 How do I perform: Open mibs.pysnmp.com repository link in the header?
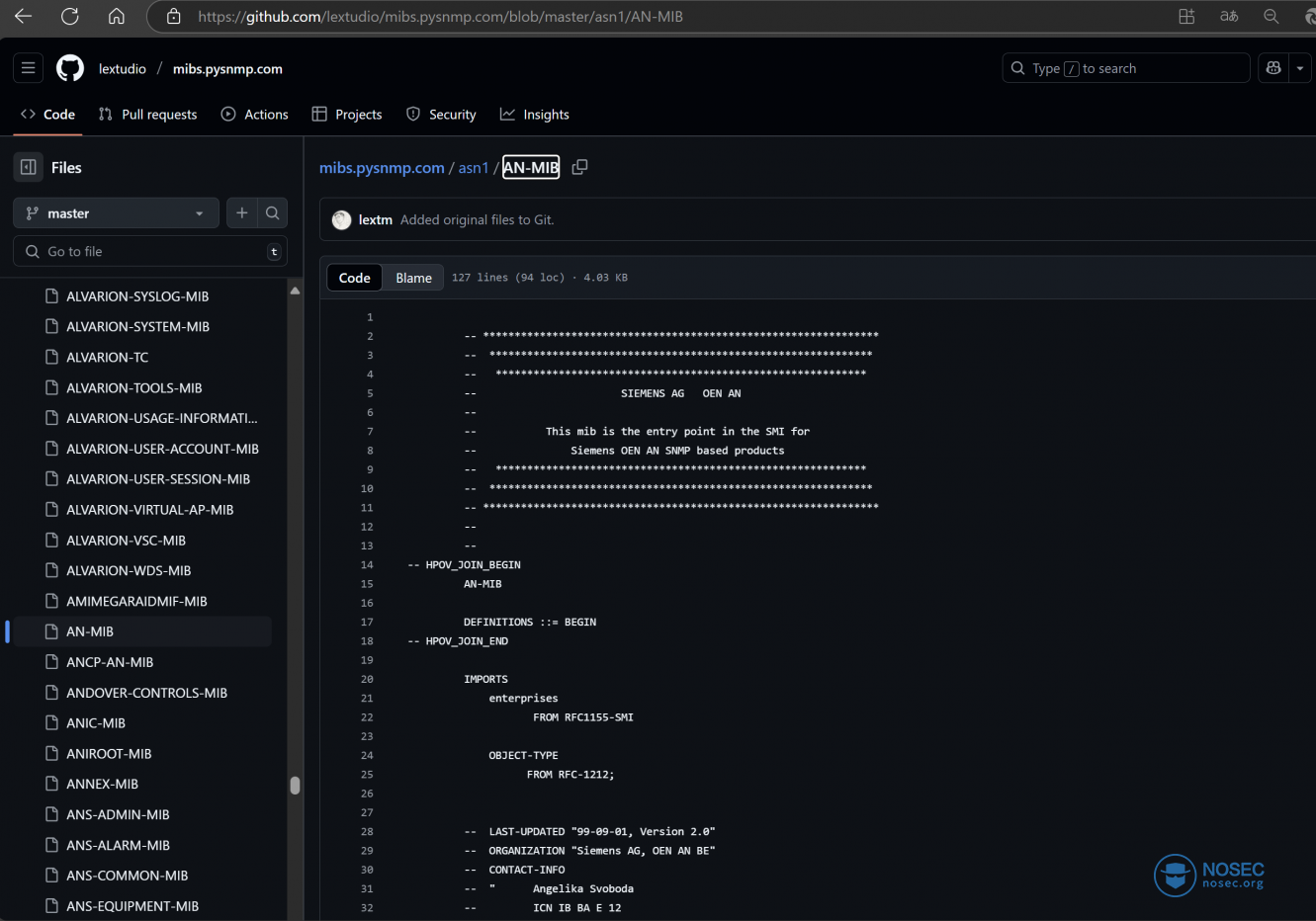coord(227,68)
